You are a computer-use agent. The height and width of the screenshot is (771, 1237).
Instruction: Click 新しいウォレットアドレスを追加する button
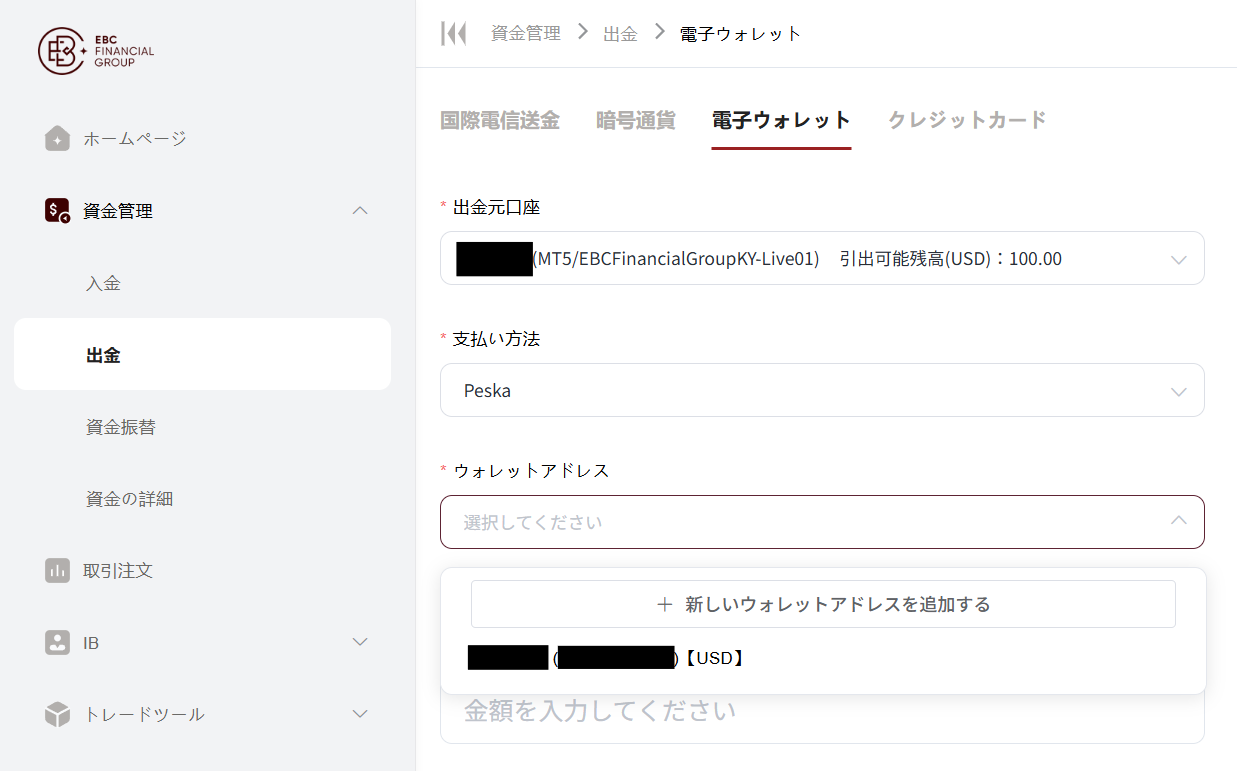[x=823, y=604]
